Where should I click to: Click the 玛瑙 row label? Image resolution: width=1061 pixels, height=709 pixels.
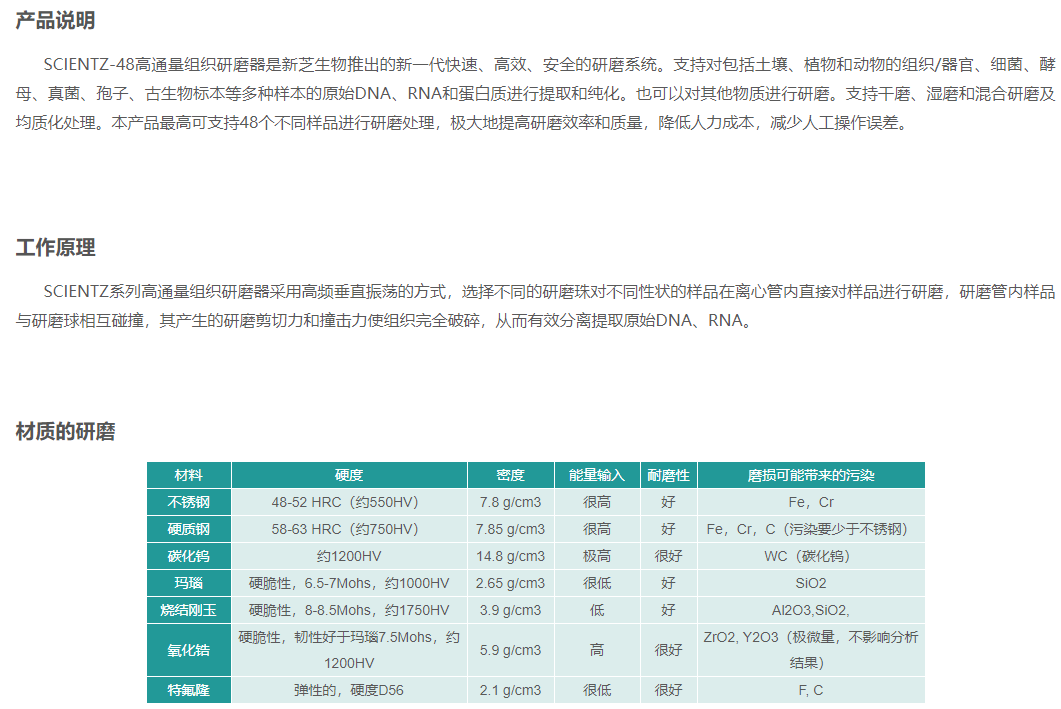[x=189, y=583]
